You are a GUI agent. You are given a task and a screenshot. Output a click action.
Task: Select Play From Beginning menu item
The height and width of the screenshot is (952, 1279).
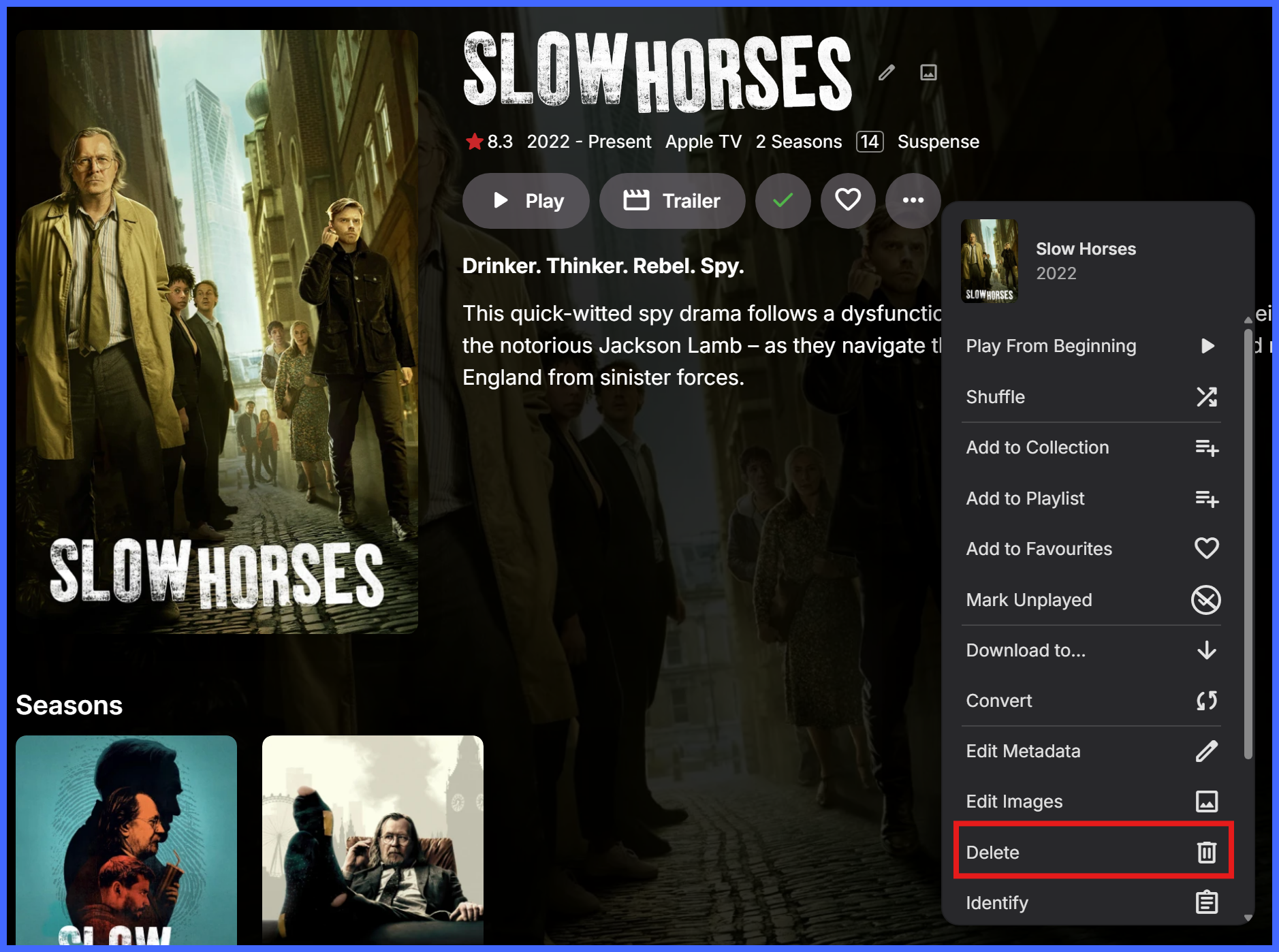(x=1091, y=346)
